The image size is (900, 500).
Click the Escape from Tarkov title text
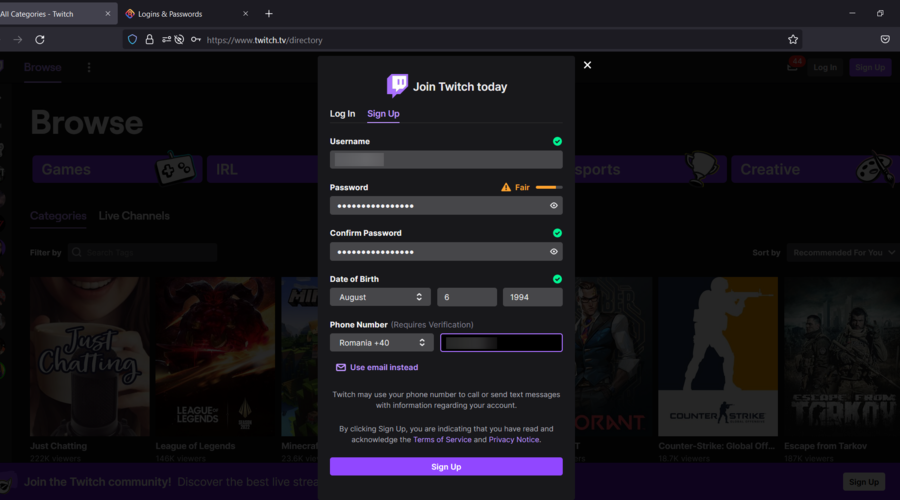(x=825, y=446)
